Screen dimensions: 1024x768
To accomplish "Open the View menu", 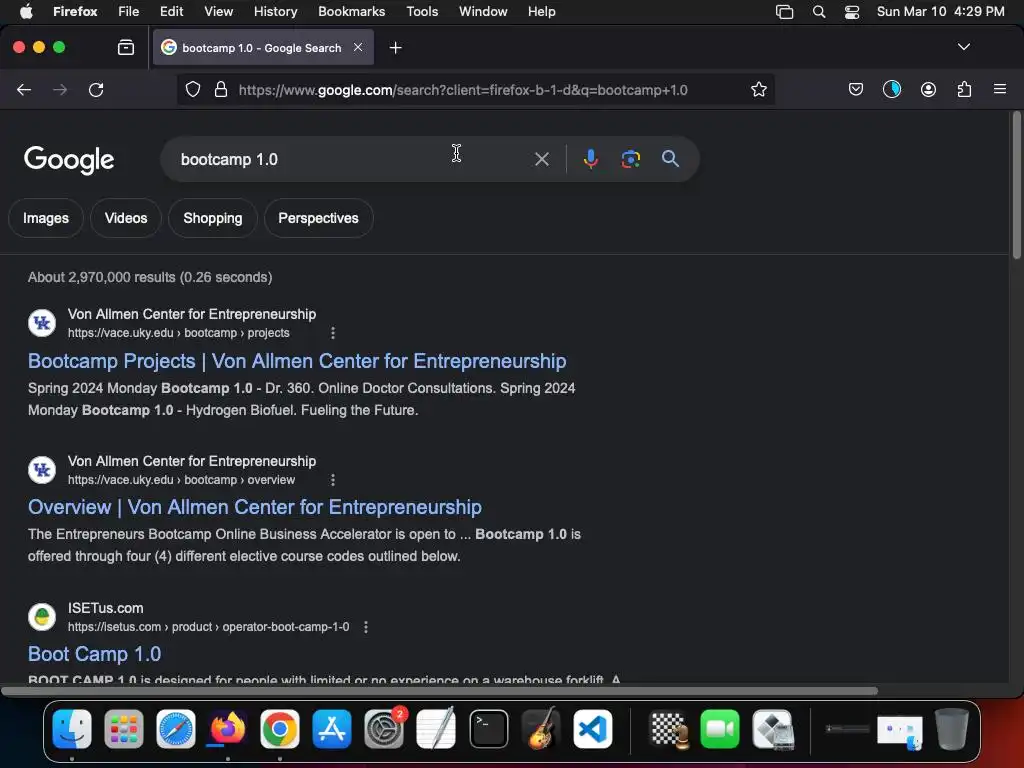I will 218,11.
